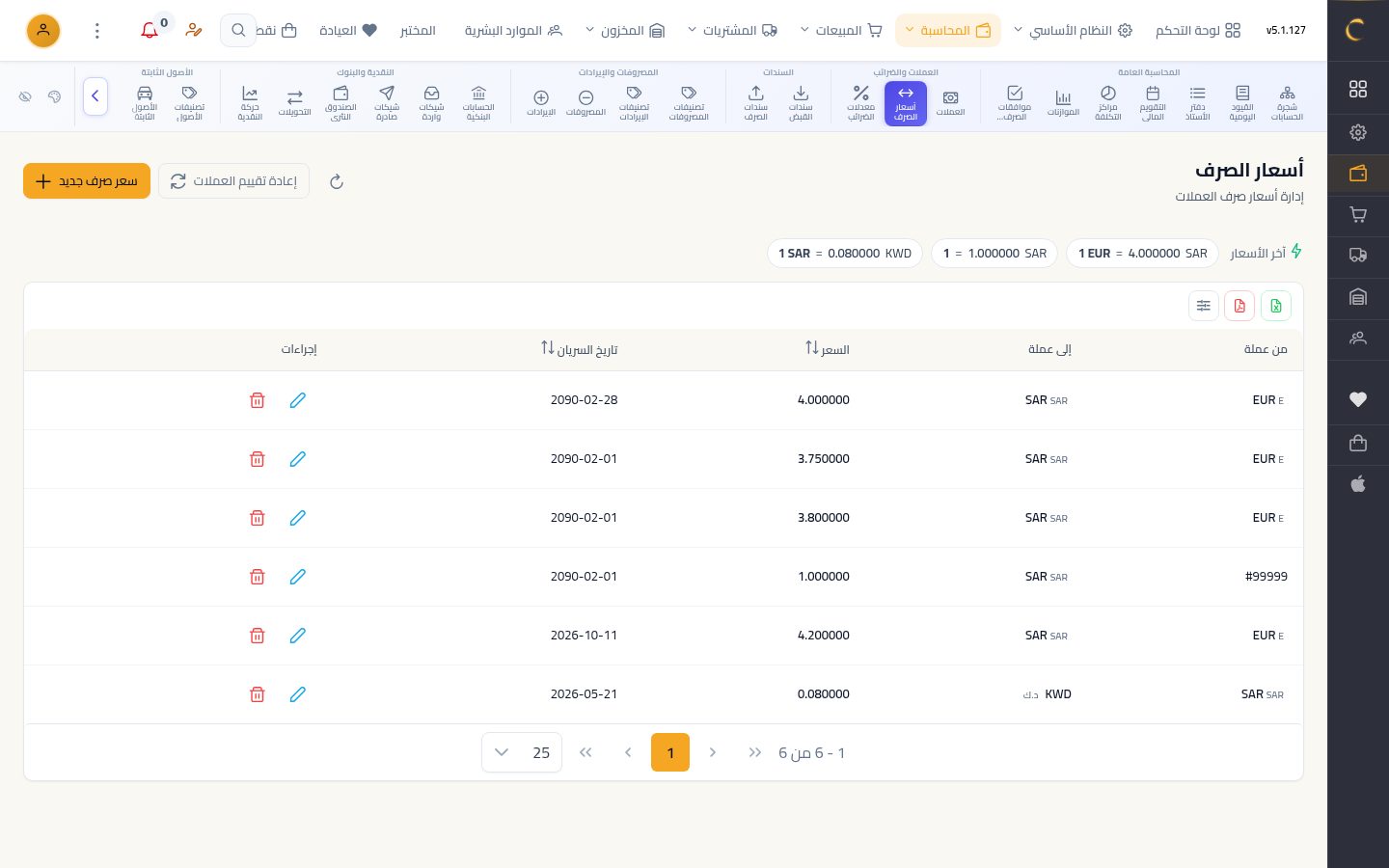Open Currencies (العملات) ribbon icon

950,102
